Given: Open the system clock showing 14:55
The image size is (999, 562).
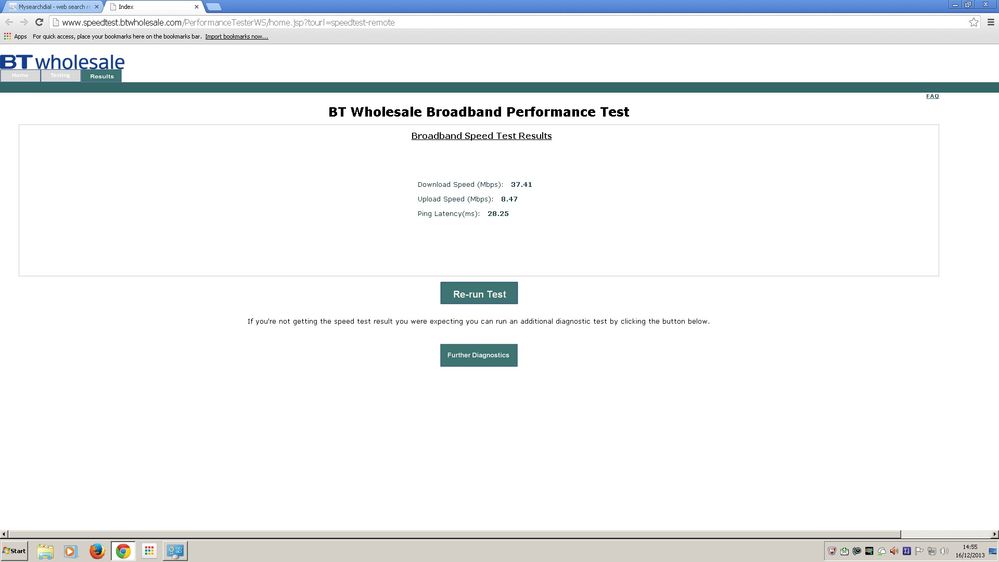Looking at the screenshot, I should click(x=970, y=551).
